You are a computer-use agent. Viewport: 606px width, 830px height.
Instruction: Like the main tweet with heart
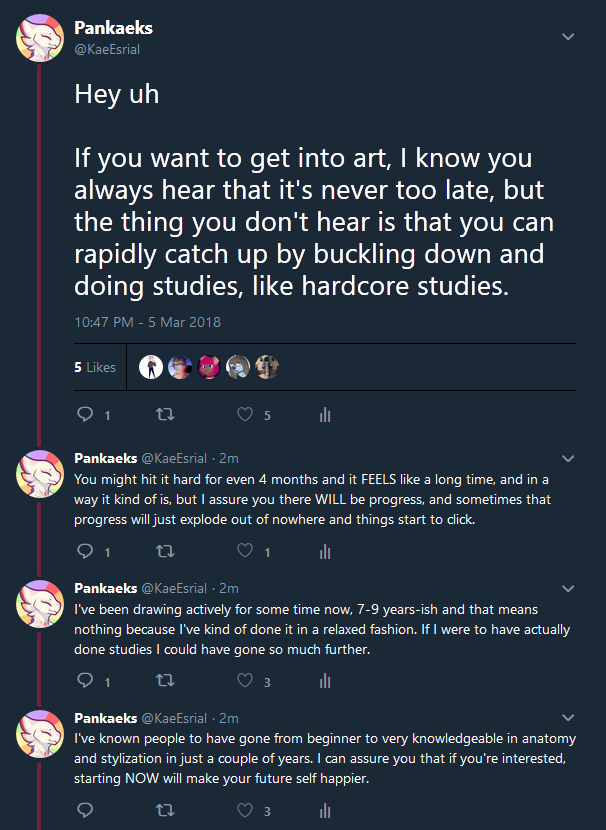pos(245,415)
